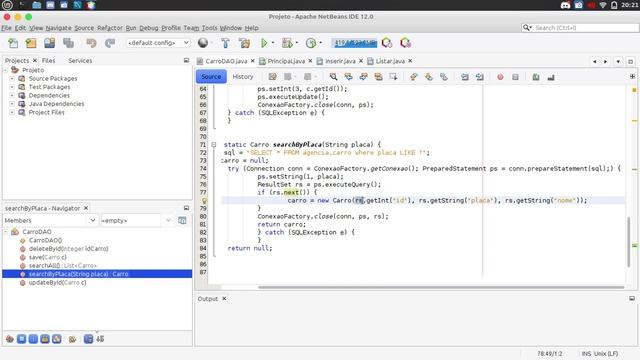The image size is (640, 360).
Task: Click the Last Edit icon in editor toolbar
Action: pyautogui.click(x=273, y=77)
